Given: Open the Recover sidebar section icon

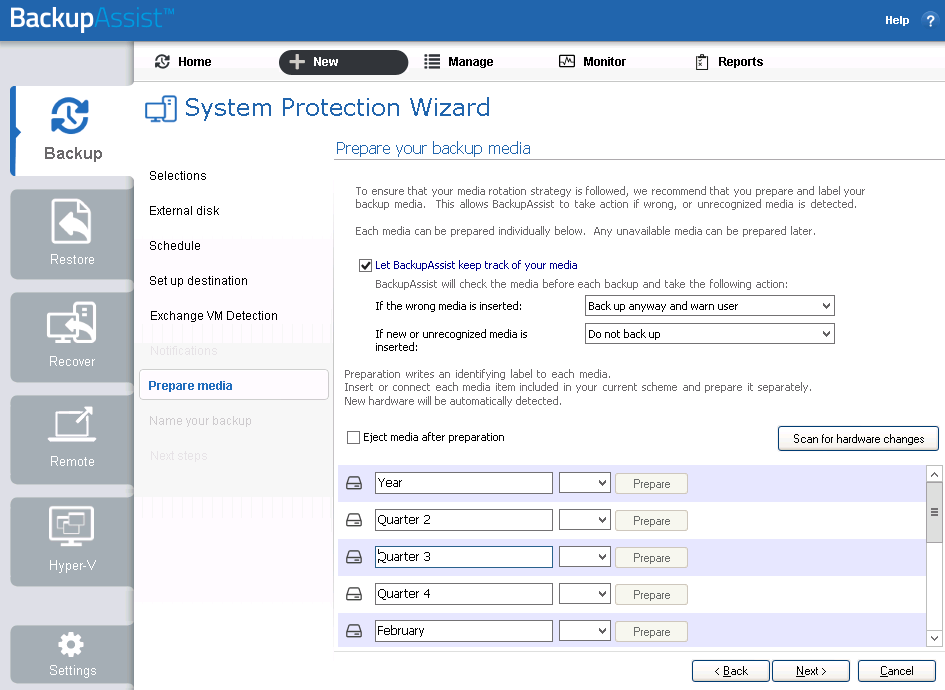Looking at the screenshot, I should [72, 322].
